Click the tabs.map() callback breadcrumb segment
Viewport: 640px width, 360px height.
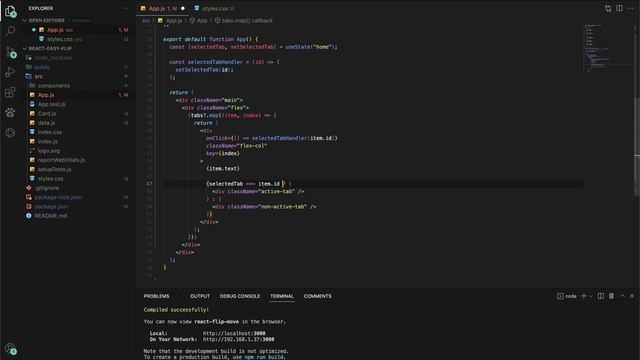pyautogui.click(x=247, y=20)
